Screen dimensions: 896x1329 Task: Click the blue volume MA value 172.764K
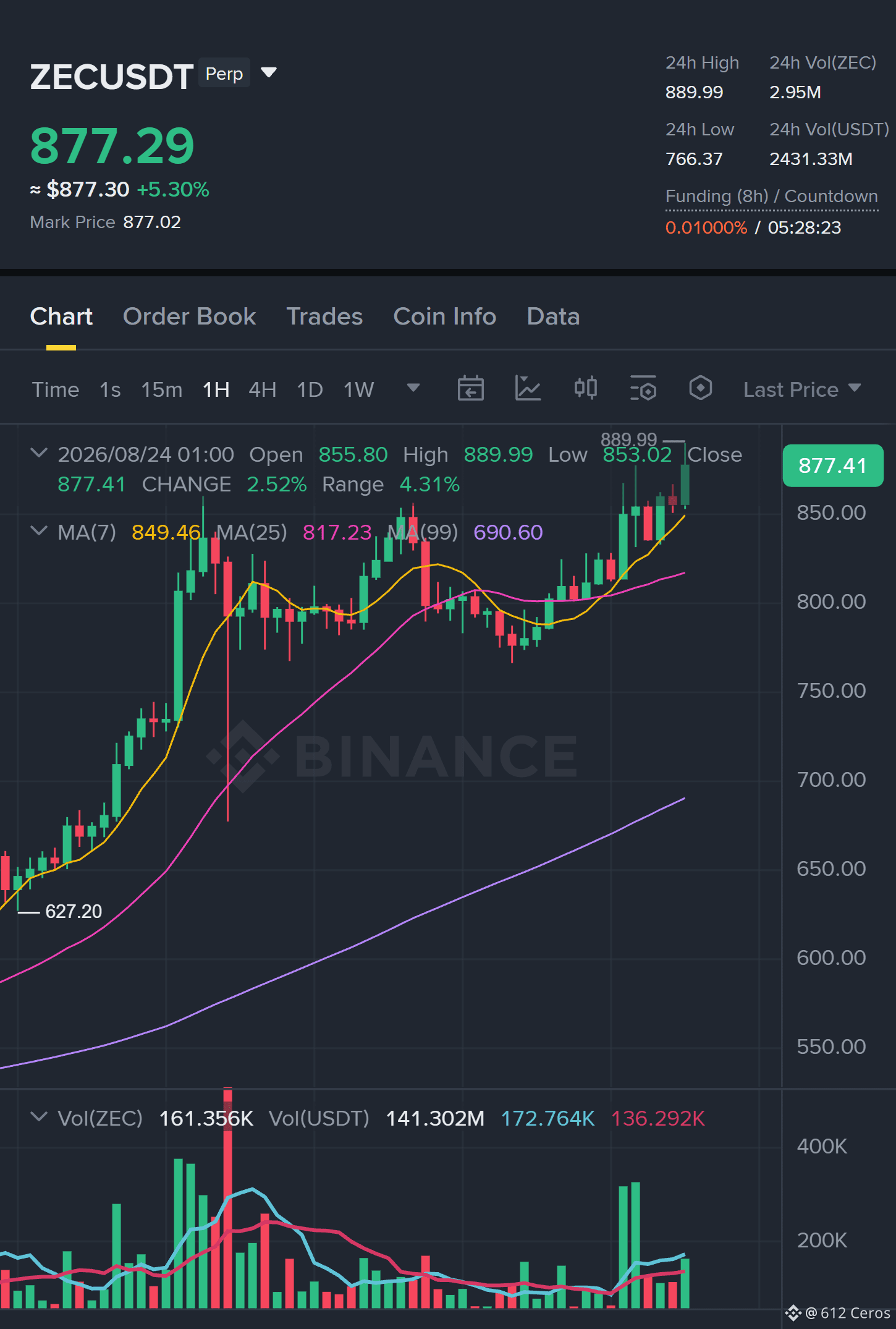(547, 1118)
